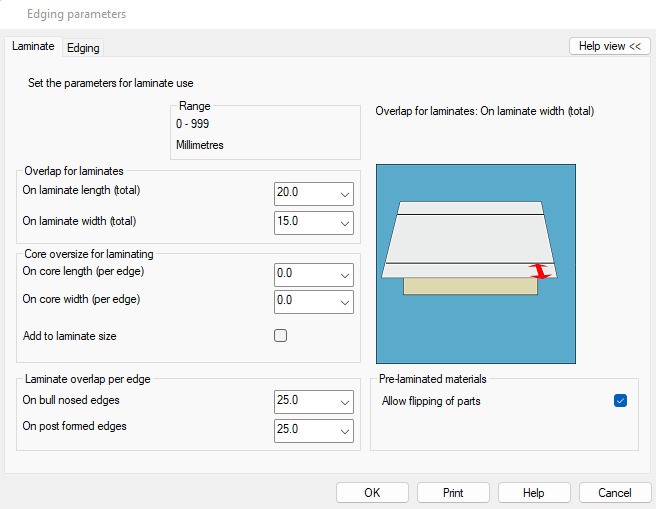Open Help from the bottom buttons

[534, 493]
